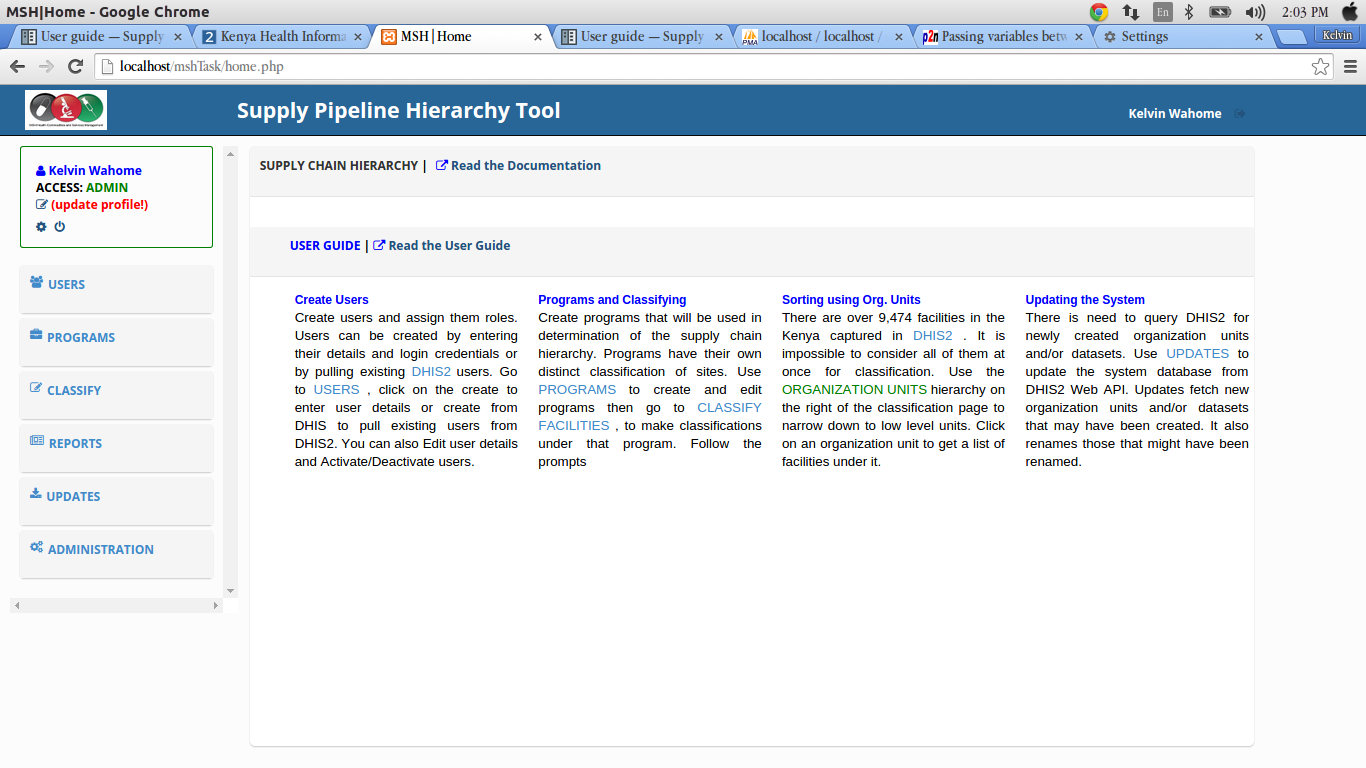Click the battery status icon
The image size is (1366, 768).
click(1220, 12)
